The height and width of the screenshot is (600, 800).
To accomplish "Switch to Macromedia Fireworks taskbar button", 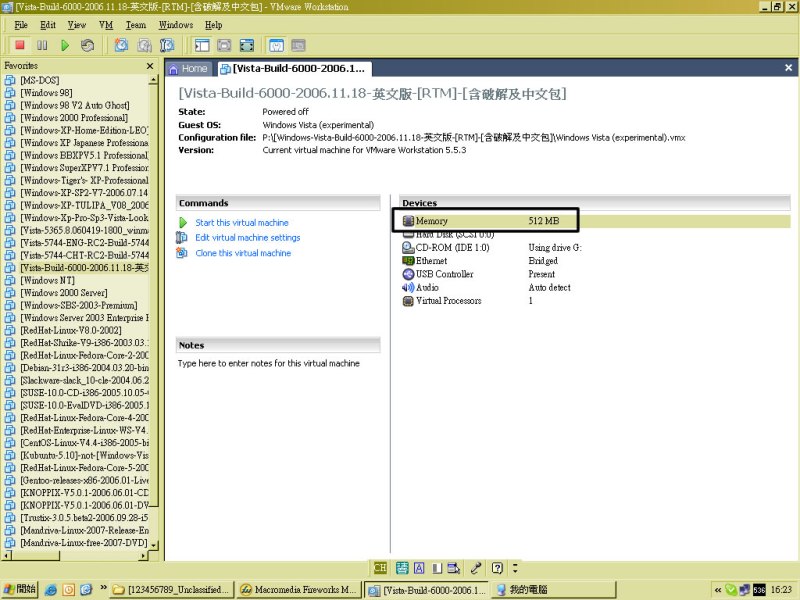I will coord(298,590).
